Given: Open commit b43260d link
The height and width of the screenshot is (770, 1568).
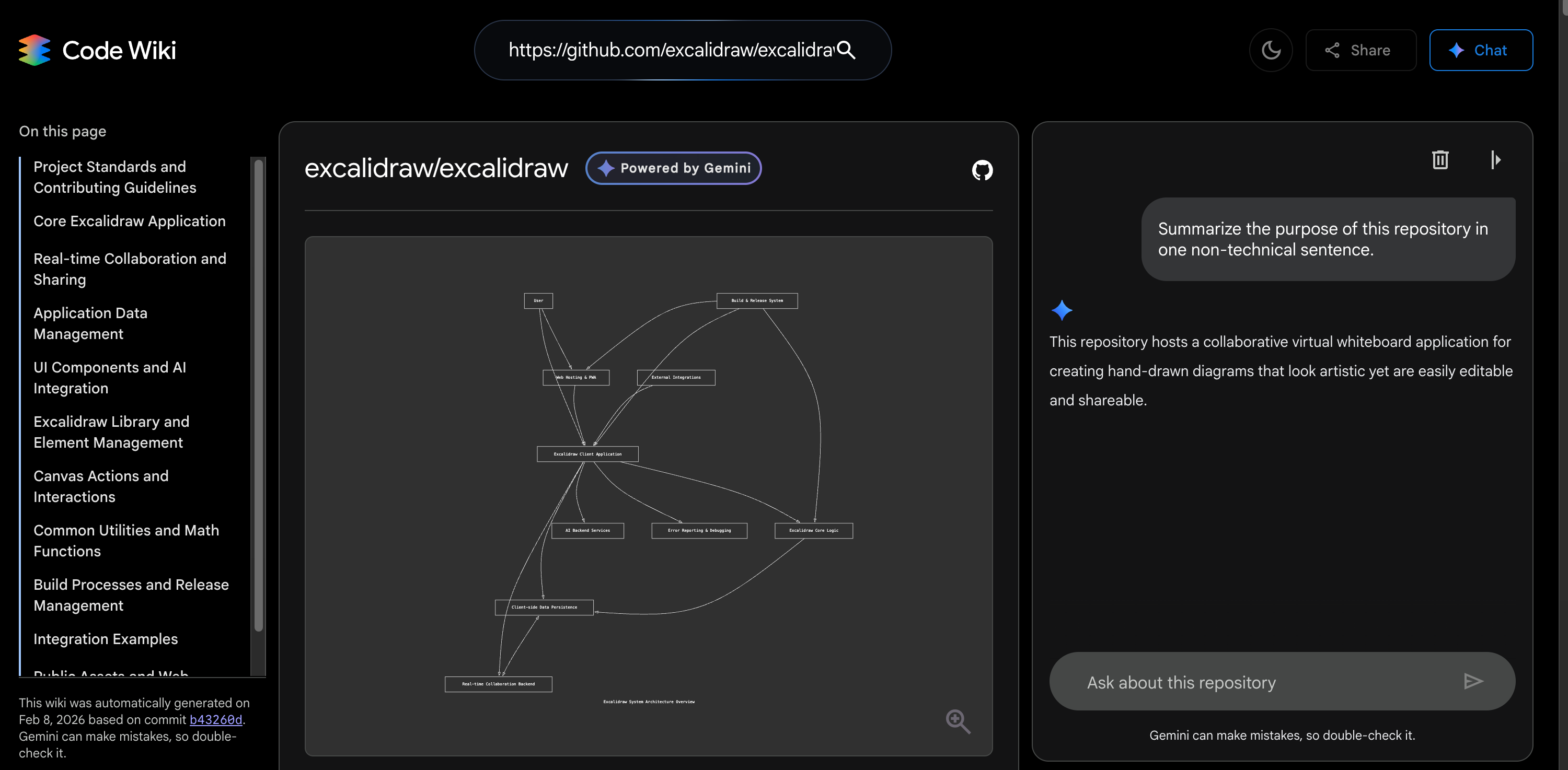Looking at the screenshot, I should click(x=215, y=719).
